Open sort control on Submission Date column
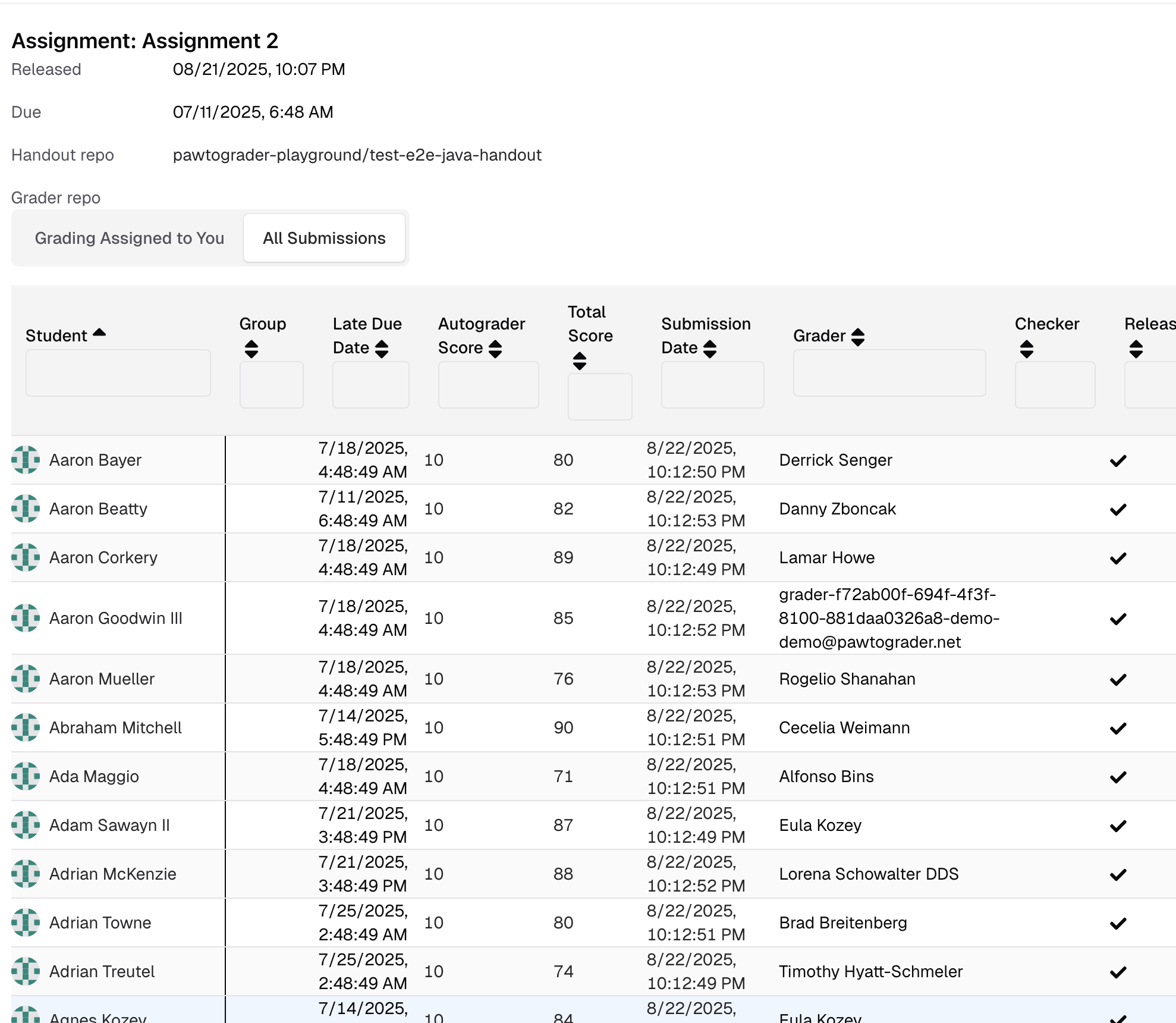Viewport: 1176px width, 1023px height. coord(709,348)
